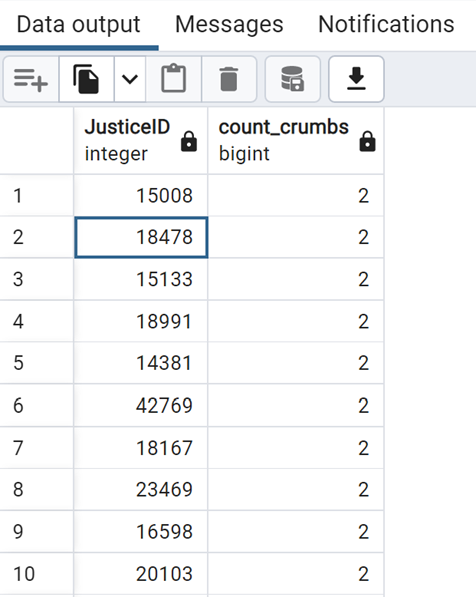Screen dimensions: 476x597
Task: Open the Notifications tab
Action: (x=386, y=24)
